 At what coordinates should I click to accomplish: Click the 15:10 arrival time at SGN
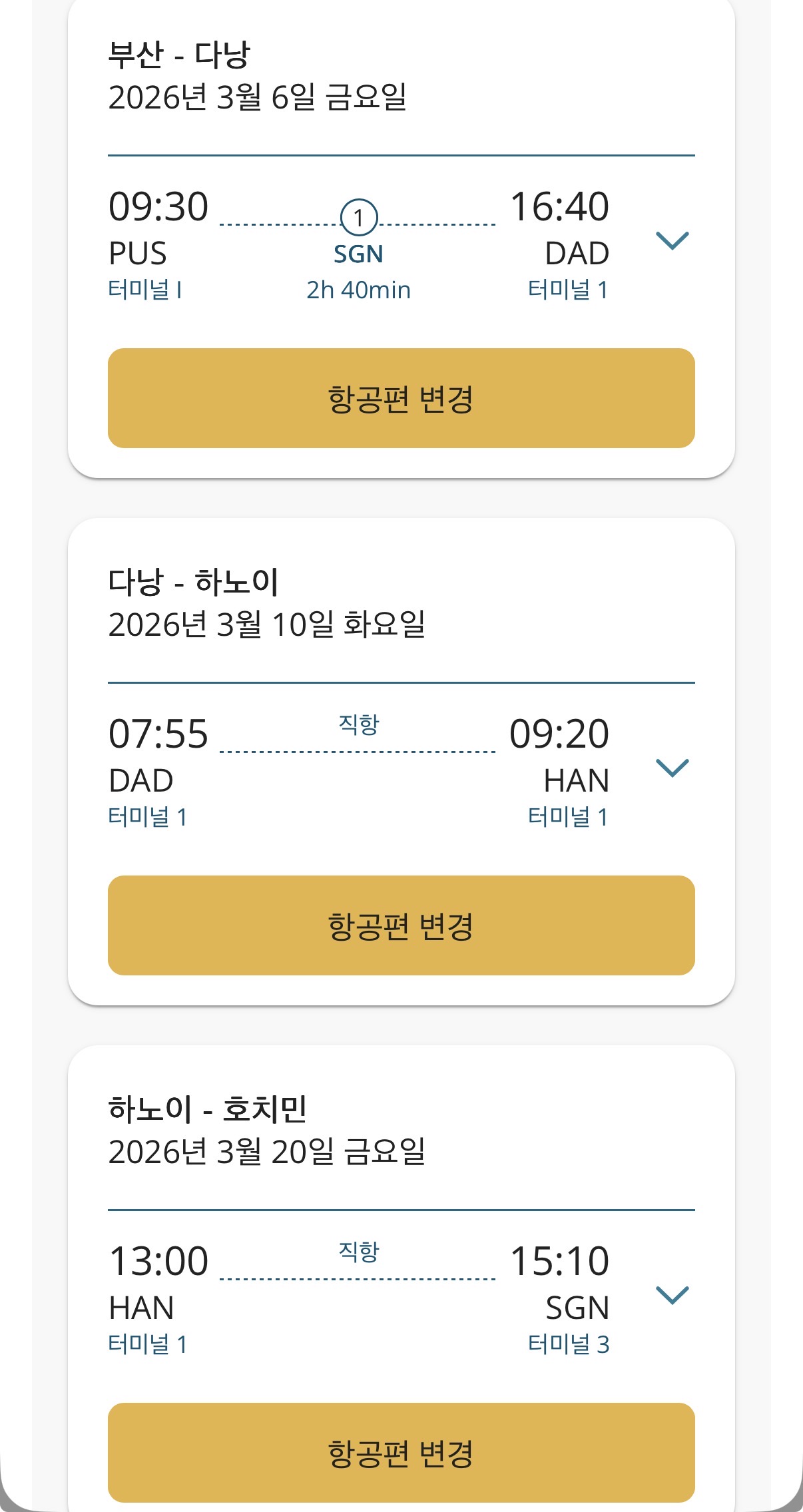559,1261
